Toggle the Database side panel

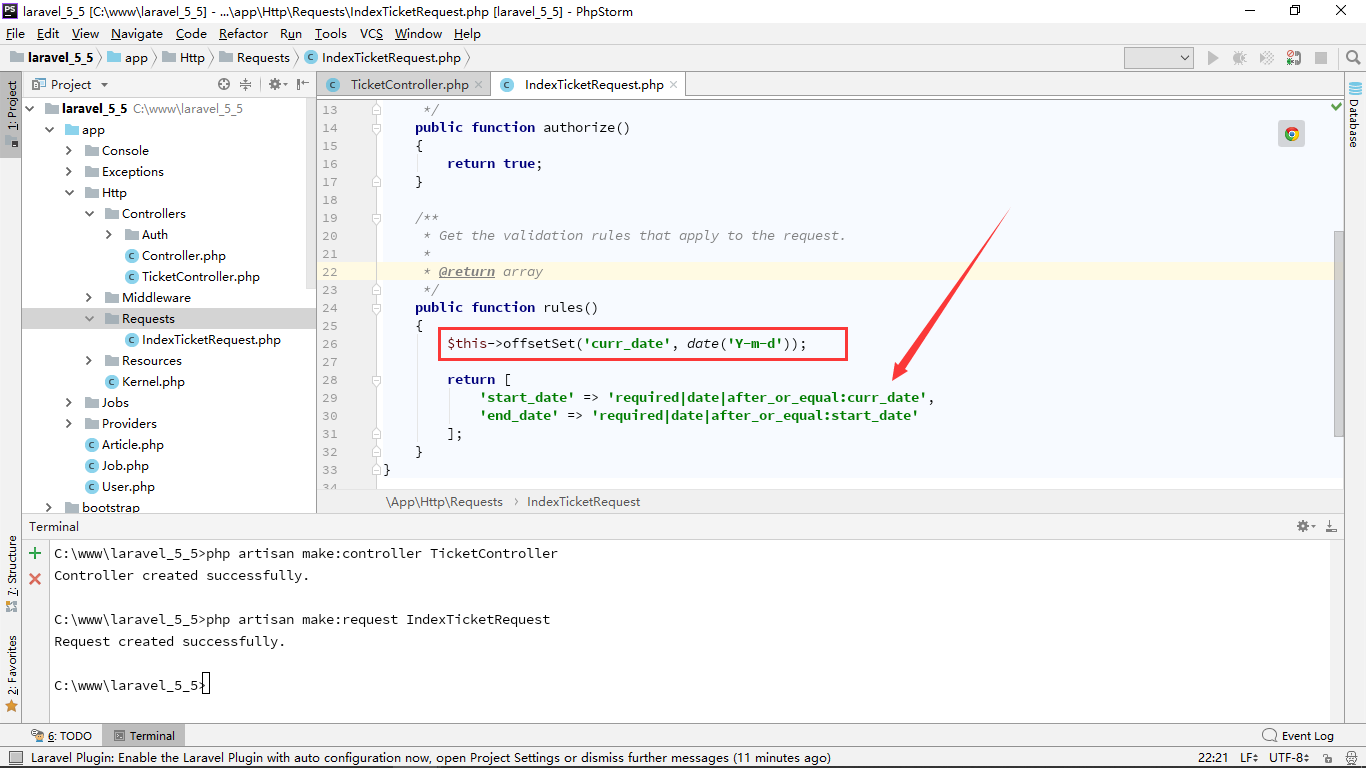[x=1354, y=122]
